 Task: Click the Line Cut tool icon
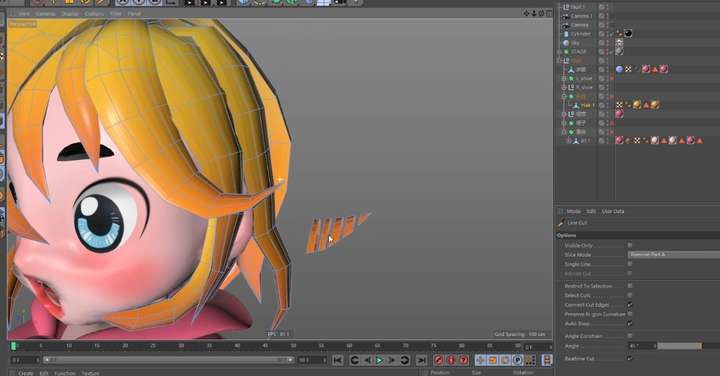561,223
